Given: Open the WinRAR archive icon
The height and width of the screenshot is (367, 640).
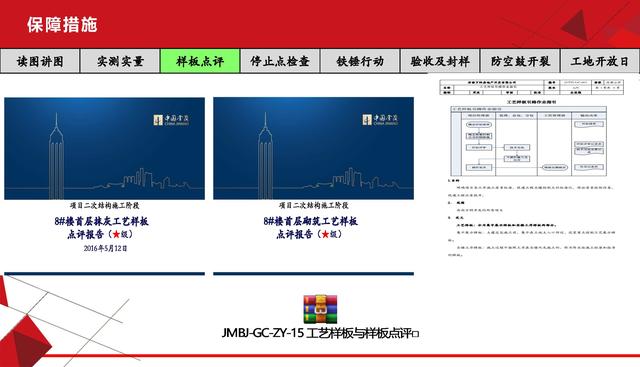Looking at the screenshot, I should coord(320,309).
